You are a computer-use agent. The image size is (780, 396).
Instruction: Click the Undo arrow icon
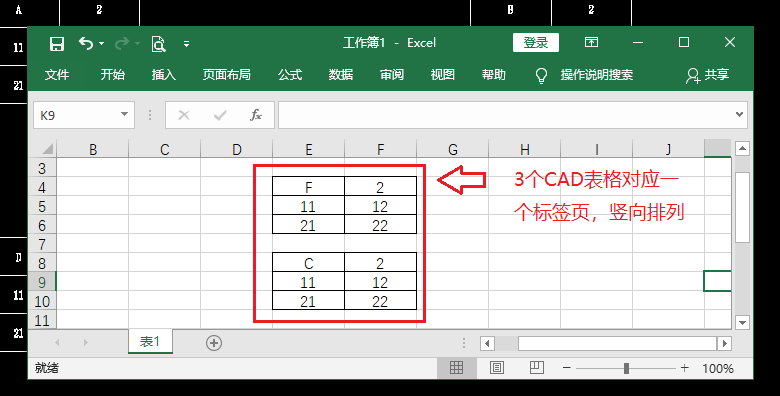tap(86, 44)
